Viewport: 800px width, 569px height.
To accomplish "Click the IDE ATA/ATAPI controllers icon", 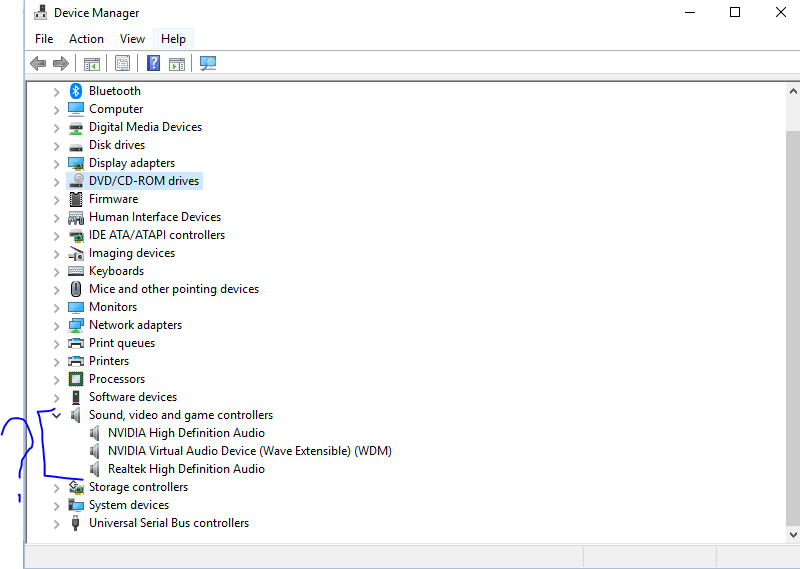I will tap(76, 235).
